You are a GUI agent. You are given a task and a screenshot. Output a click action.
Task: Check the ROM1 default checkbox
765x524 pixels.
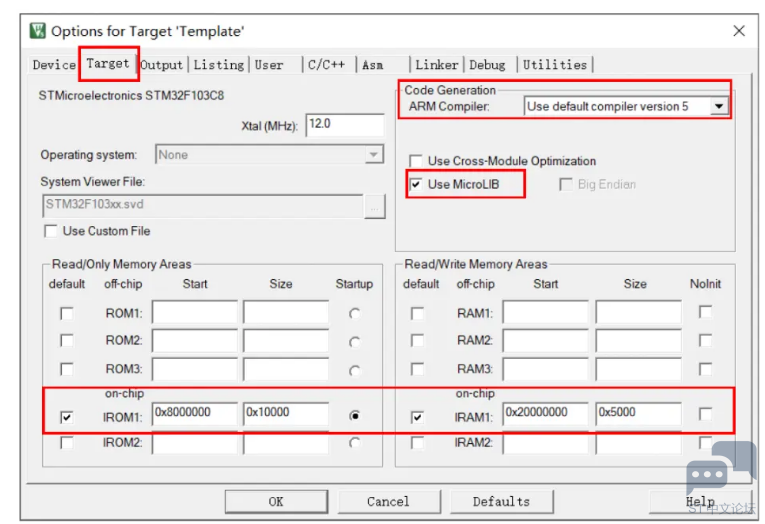pyautogui.click(x=66, y=313)
